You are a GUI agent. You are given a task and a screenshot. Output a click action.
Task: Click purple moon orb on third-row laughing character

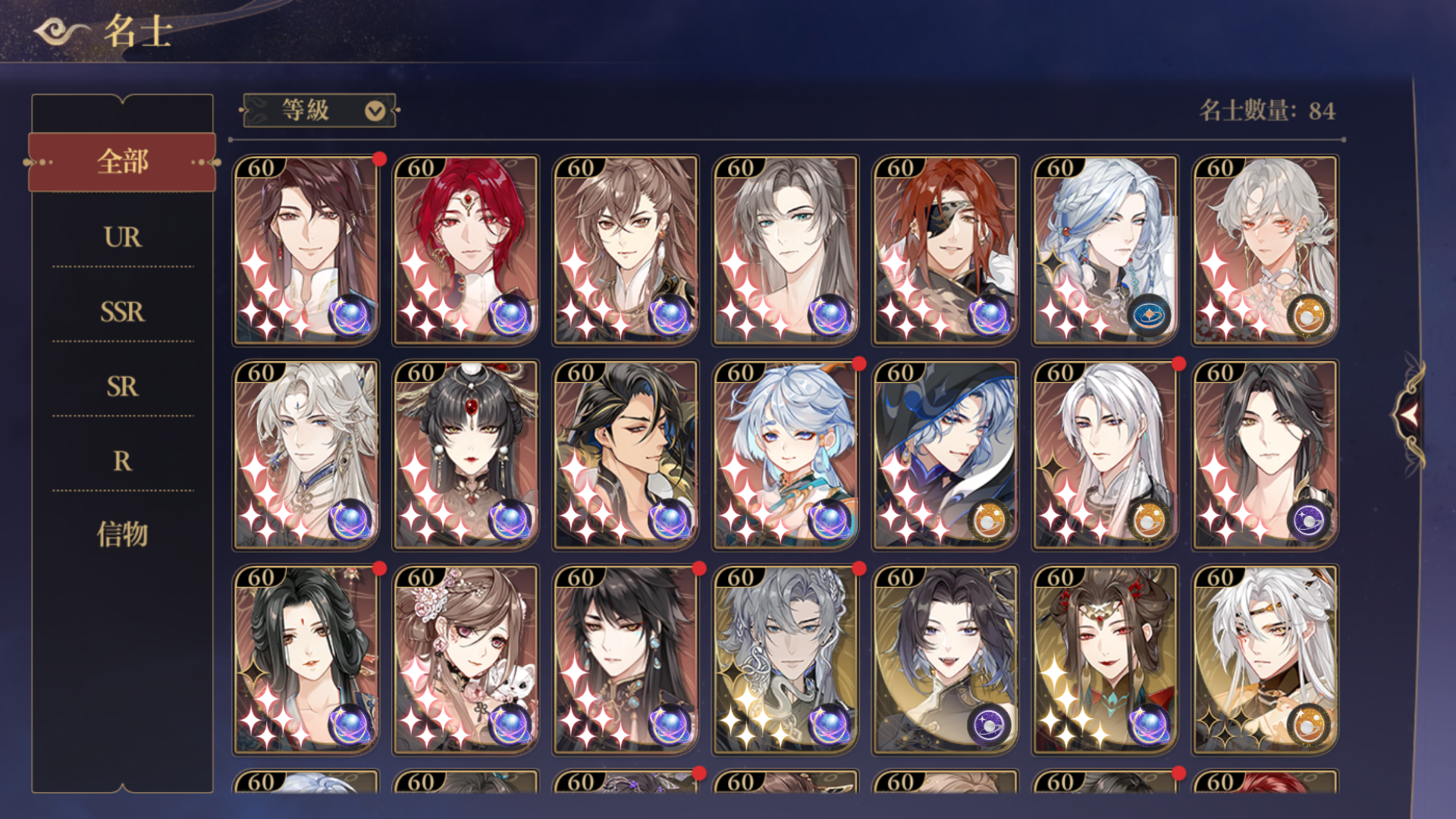tap(989, 724)
